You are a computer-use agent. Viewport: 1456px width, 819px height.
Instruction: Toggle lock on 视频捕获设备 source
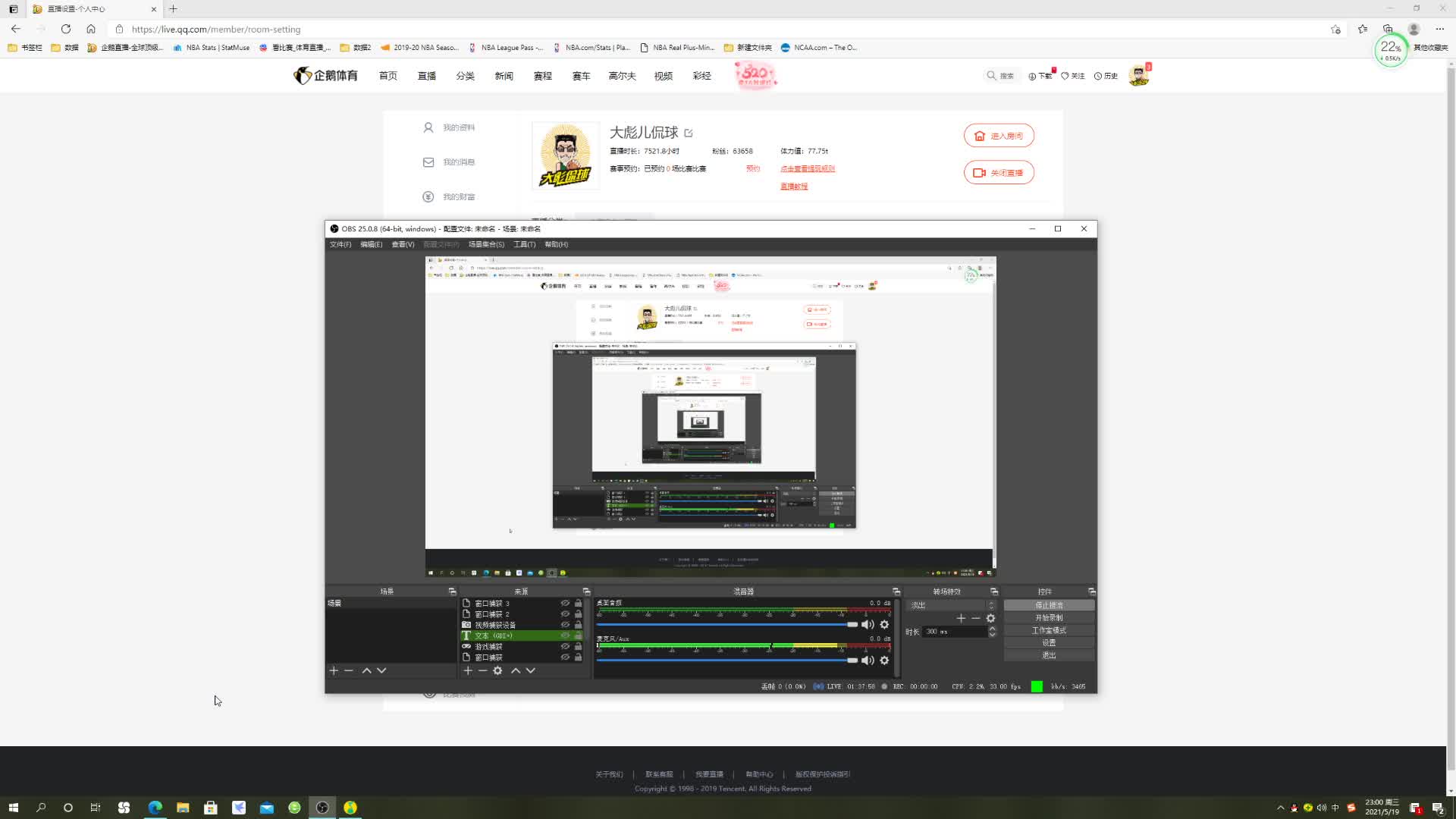578,625
